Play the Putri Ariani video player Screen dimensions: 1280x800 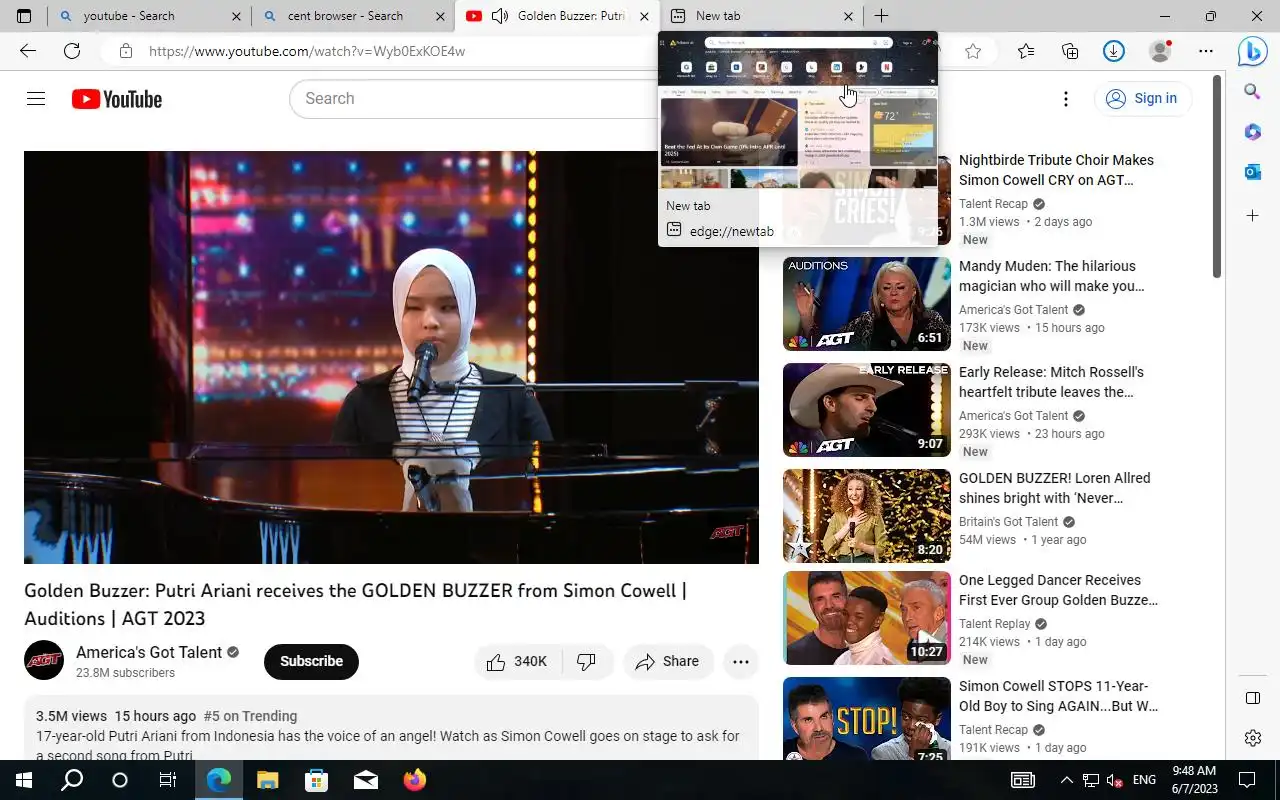click(391, 357)
